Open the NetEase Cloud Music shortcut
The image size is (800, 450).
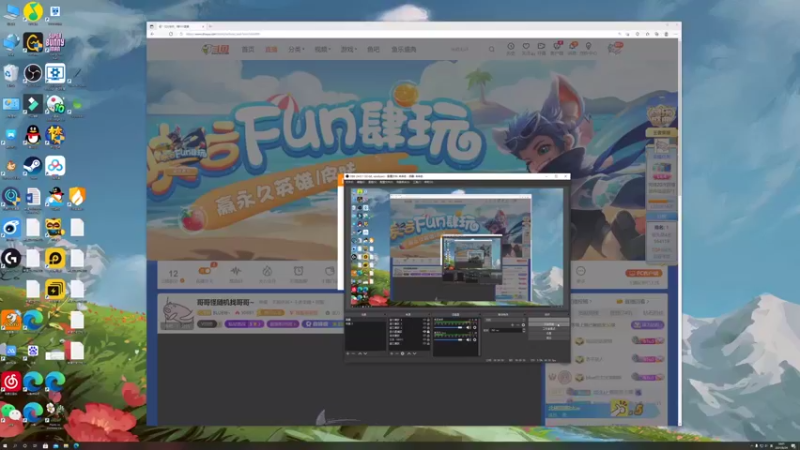11,381
